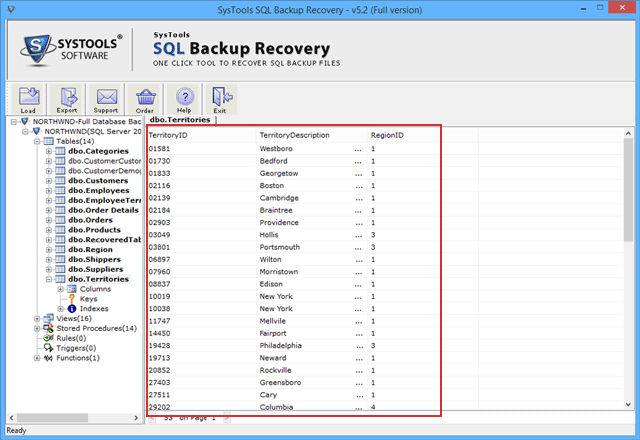Select the dbo.Categories table icon
The height and width of the screenshot is (440, 640).
[60, 151]
